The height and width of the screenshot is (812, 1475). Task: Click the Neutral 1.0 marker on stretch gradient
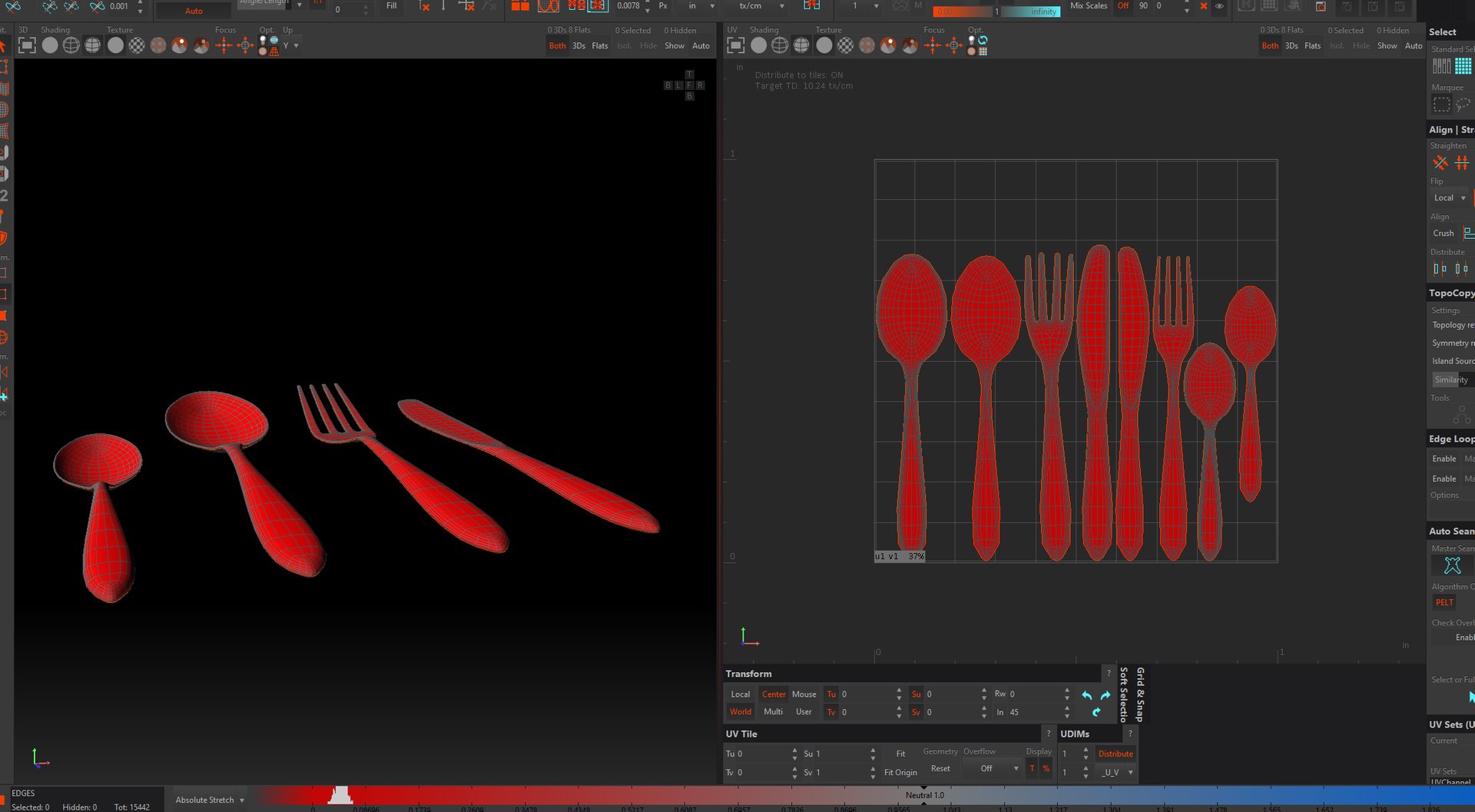(924, 796)
